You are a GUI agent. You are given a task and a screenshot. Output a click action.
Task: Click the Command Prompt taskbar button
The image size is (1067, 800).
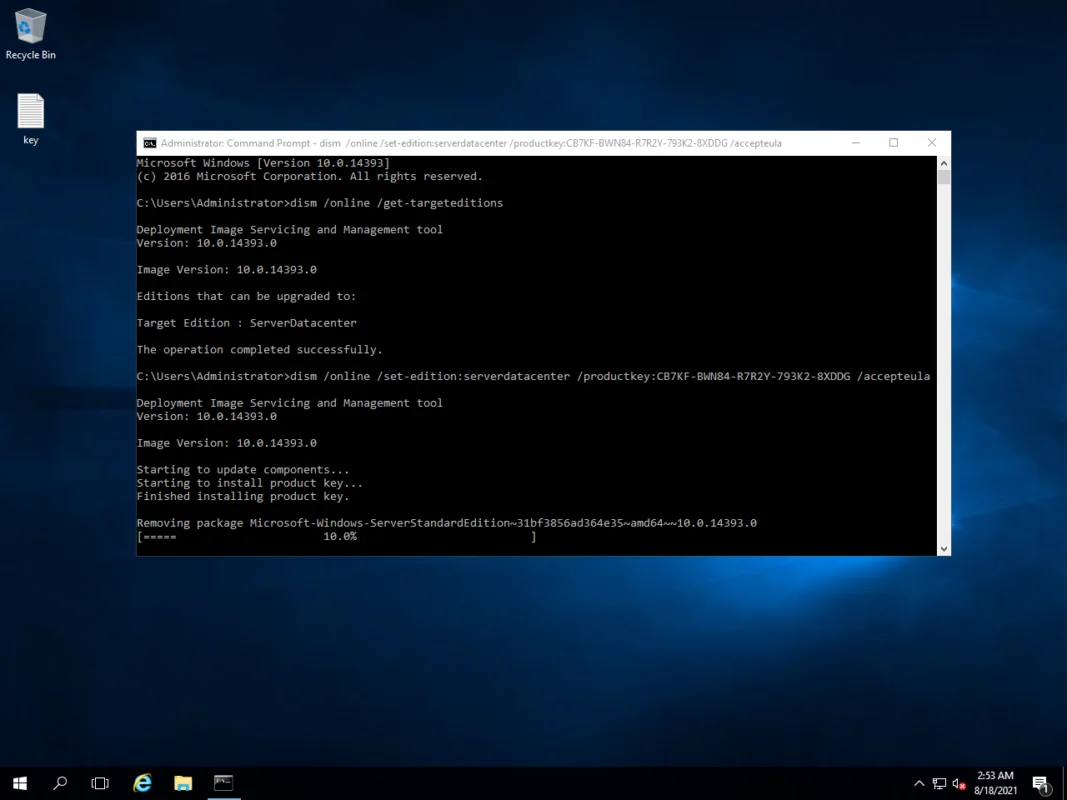(224, 783)
